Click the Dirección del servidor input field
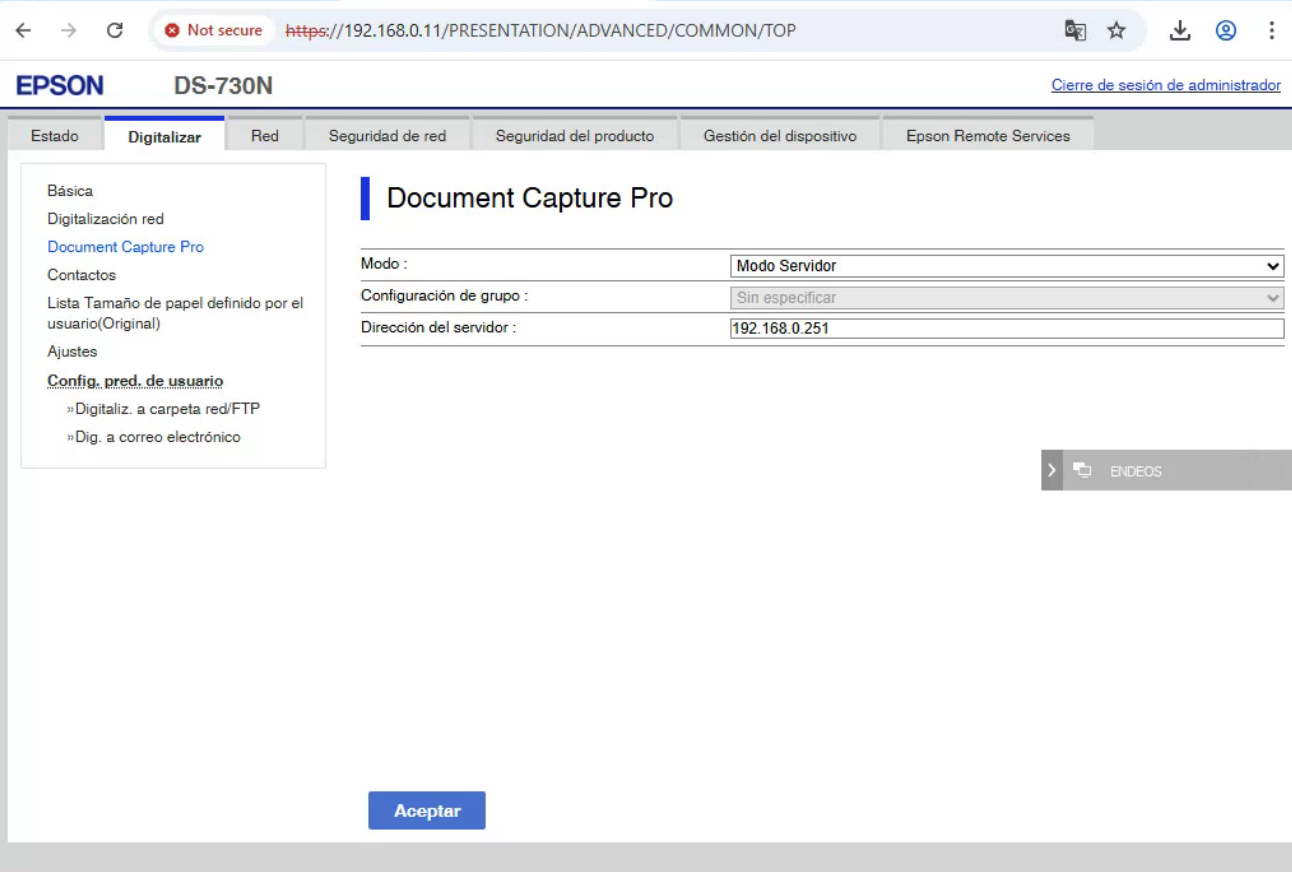Screen dimensions: 1292x872 [1007, 329]
